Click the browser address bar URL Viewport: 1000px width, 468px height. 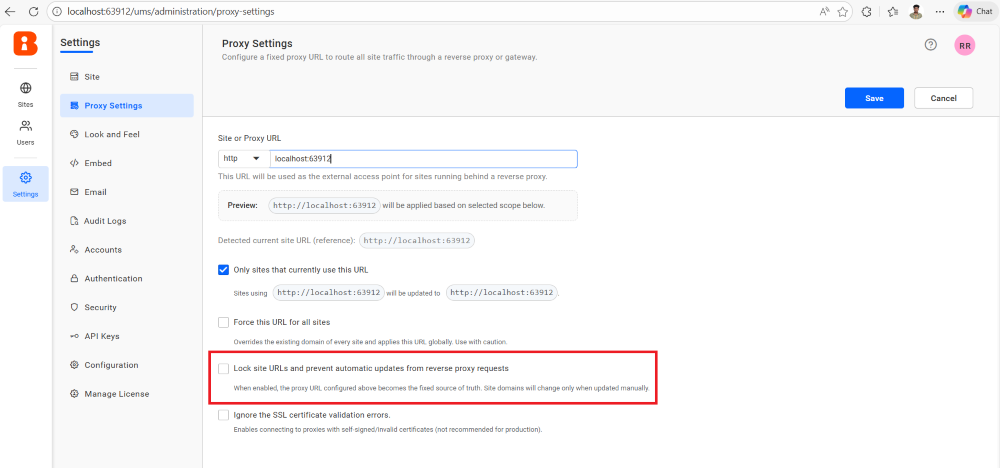coord(172,11)
